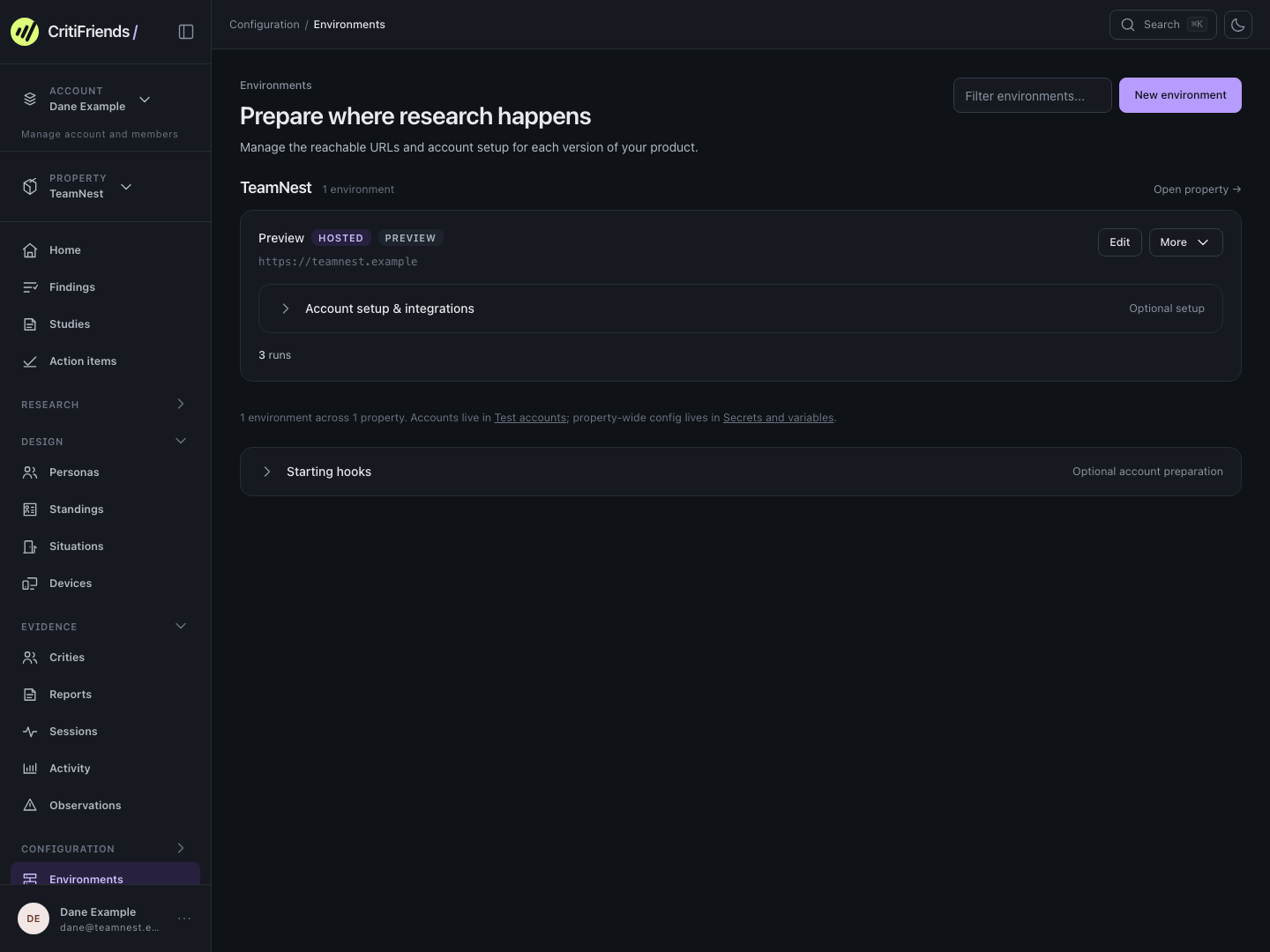1270x952 pixels.
Task: Toggle the dark mode moon icon
Action: pos(1238,25)
